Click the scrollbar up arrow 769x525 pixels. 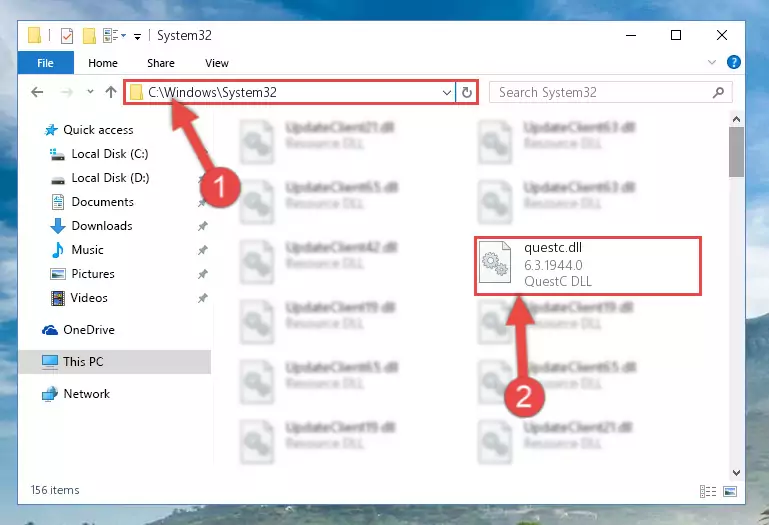(736, 119)
